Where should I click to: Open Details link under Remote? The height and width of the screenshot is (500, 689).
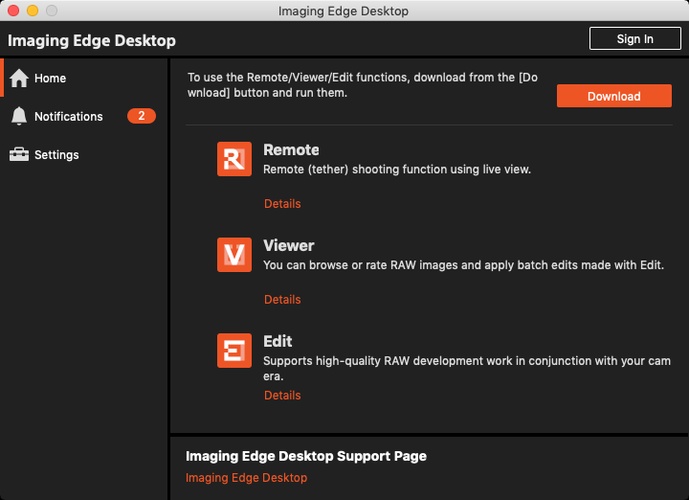click(x=282, y=203)
